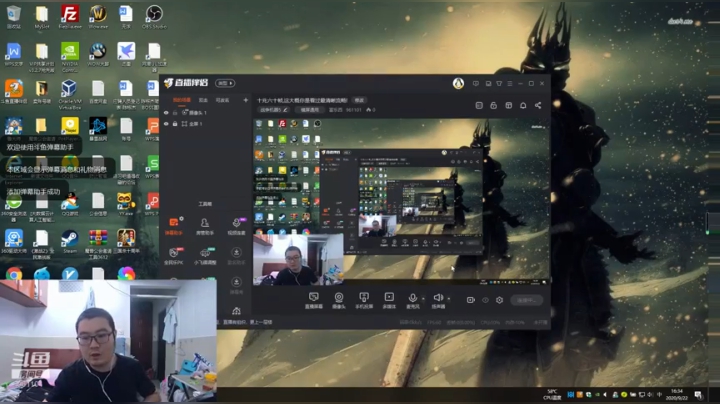Image resolution: width=720 pixels, height=404 pixels.
Task: Expand the microphone options arrow
Action: pos(423,299)
